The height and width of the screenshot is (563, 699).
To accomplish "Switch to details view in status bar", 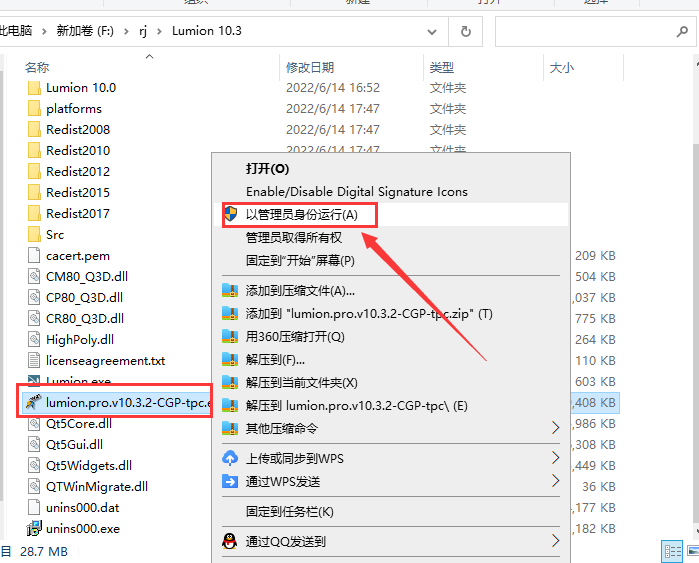I will coord(672,551).
